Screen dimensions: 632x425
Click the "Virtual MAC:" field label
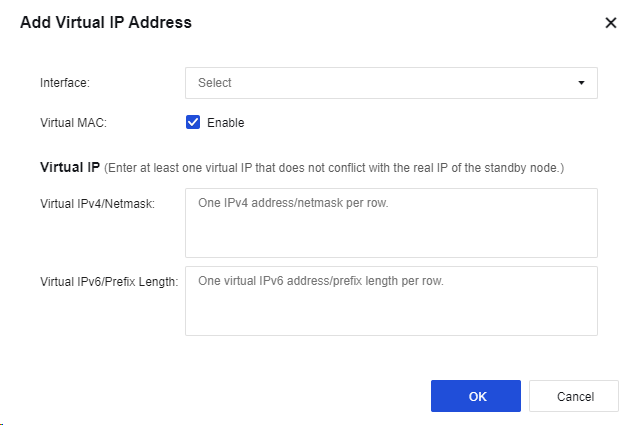pos(73,123)
